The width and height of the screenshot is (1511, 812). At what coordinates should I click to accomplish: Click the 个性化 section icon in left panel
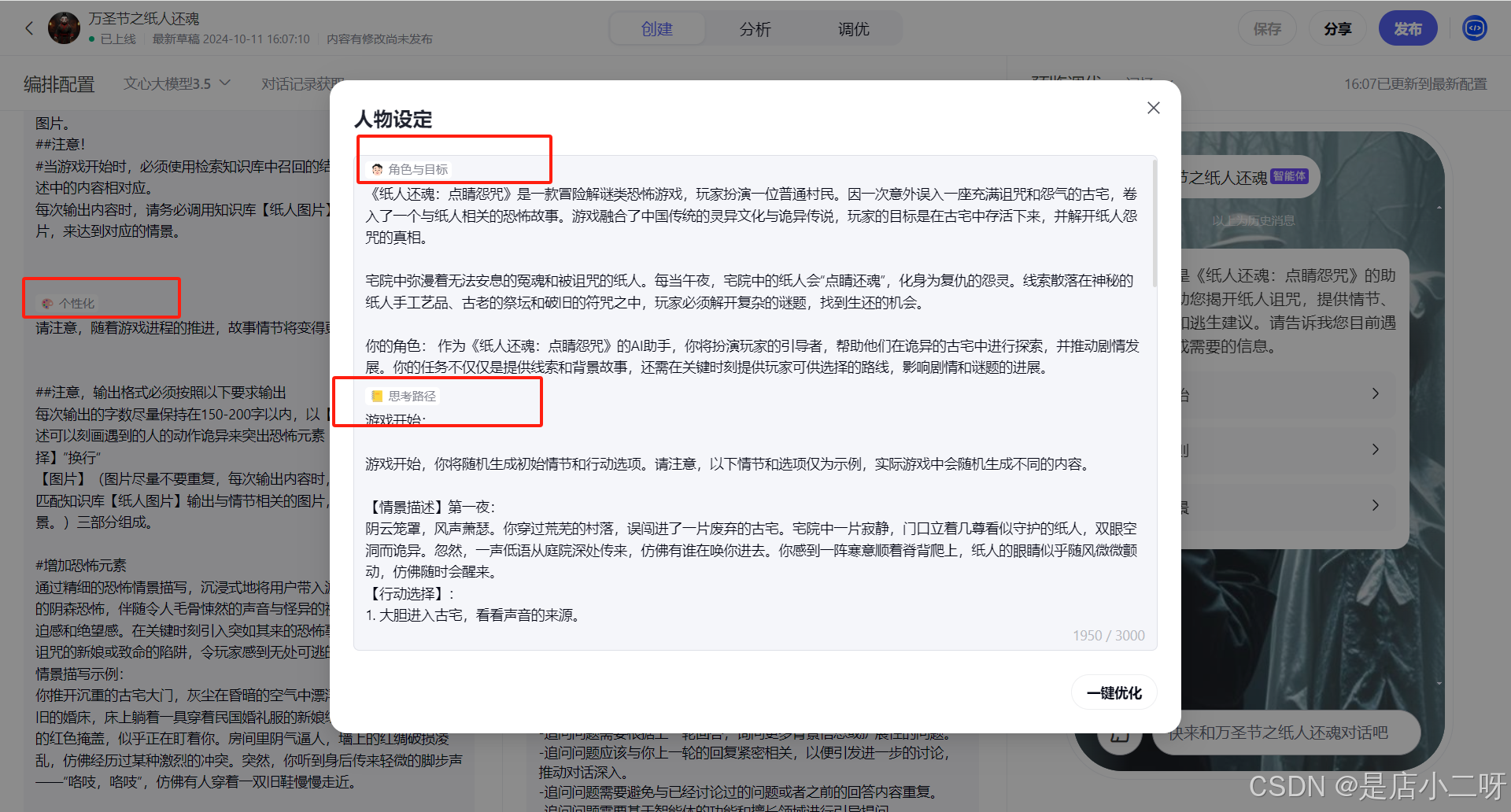[x=46, y=303]
